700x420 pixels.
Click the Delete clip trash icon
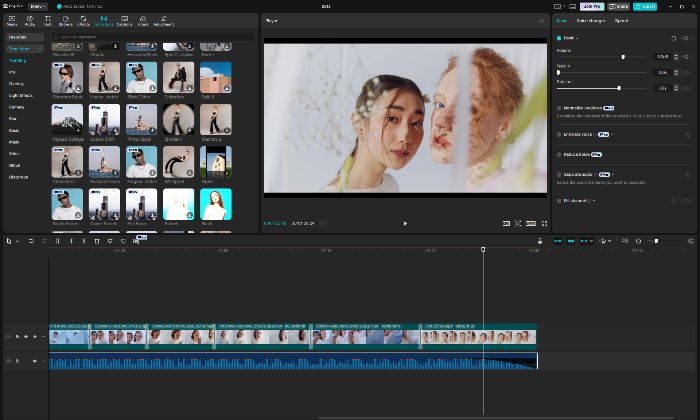click(x=97, y=241)
